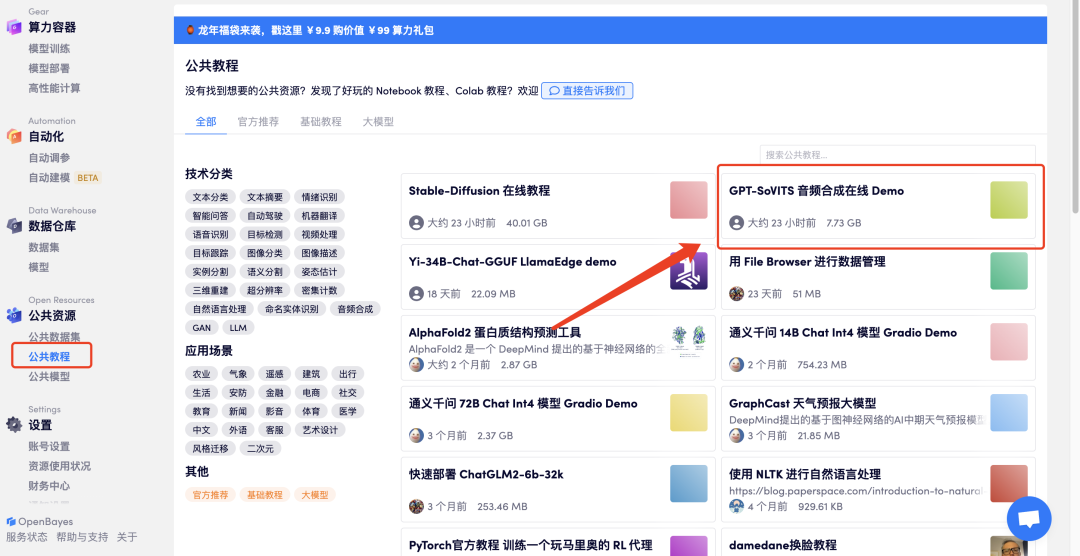This screenshot has height=556, width=1080.
Task: Switch to the 官方推荐 tab
Action: point(258,121)
